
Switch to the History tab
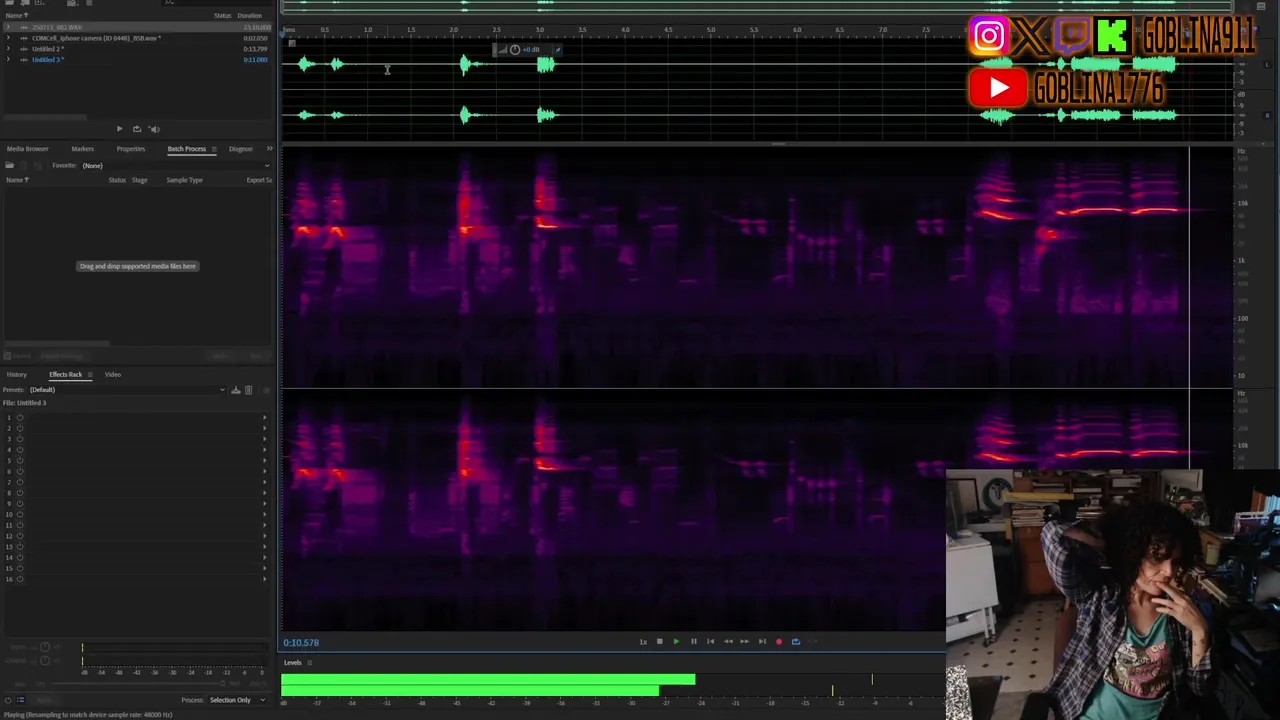[x=17, y=375]
